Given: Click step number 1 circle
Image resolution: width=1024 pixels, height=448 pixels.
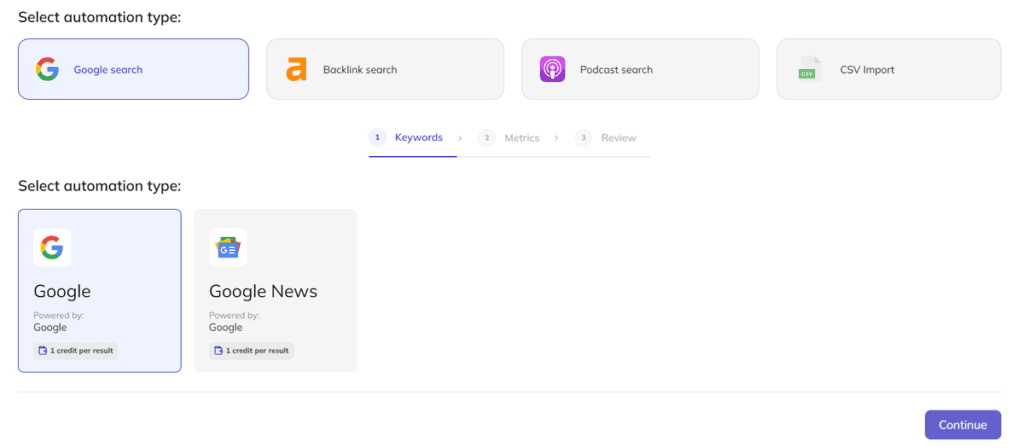Looking at the screenshot, I should click(377, 138).
